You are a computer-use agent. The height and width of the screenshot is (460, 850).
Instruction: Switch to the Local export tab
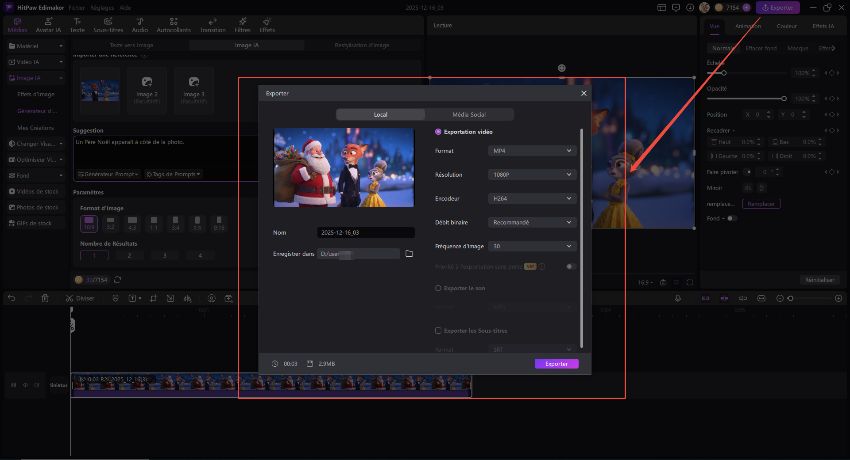tap(381, 114)
